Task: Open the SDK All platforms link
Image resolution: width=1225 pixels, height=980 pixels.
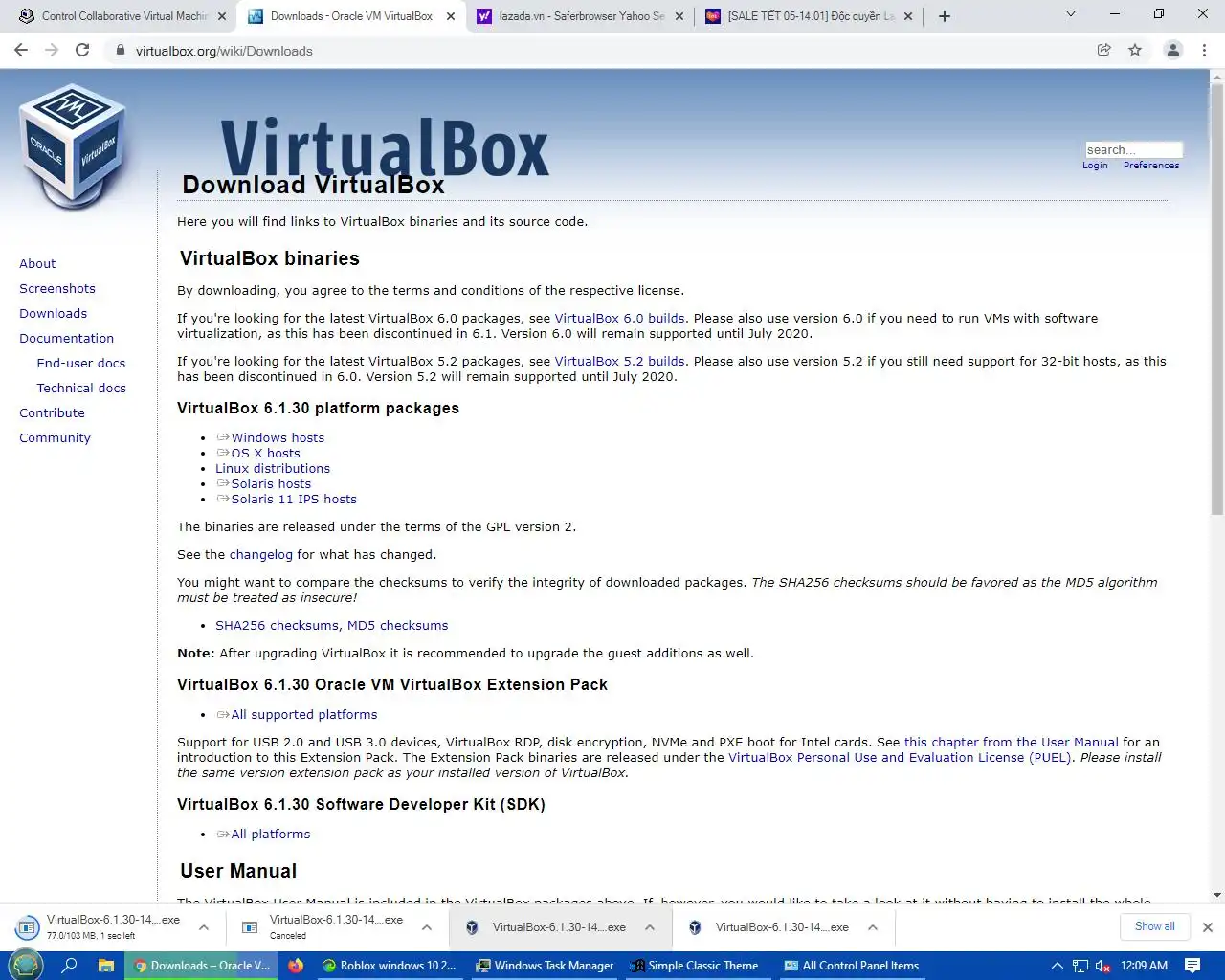Action: pos(271,835)
